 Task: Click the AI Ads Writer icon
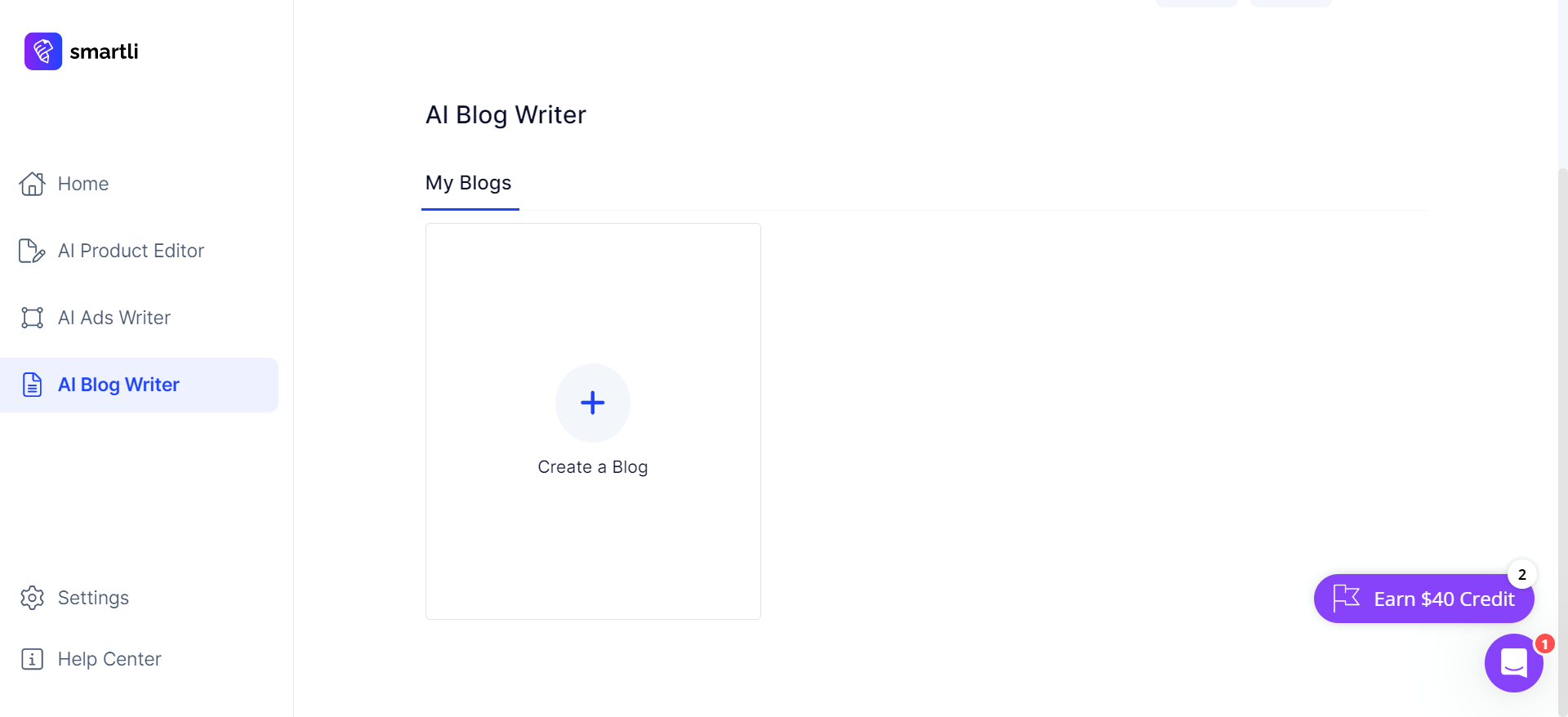tap(32, 318)
